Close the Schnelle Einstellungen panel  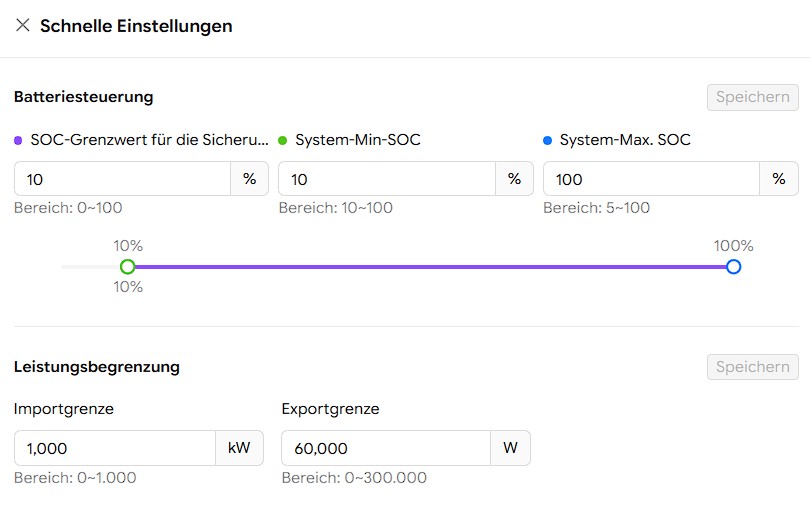[22, 26]
